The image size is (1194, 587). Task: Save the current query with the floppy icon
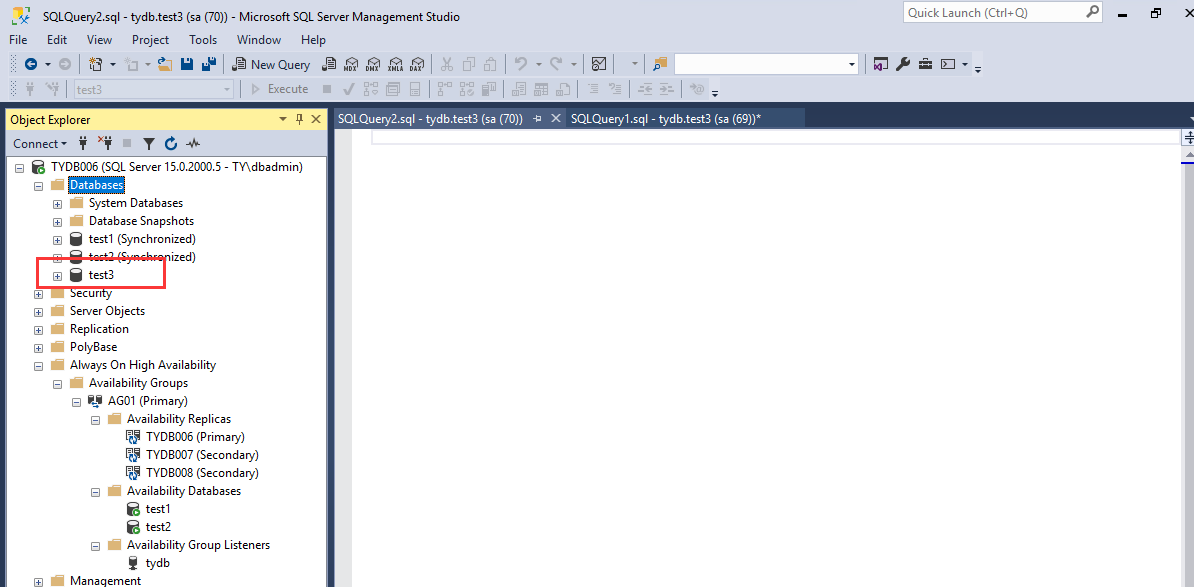(187, 65)
